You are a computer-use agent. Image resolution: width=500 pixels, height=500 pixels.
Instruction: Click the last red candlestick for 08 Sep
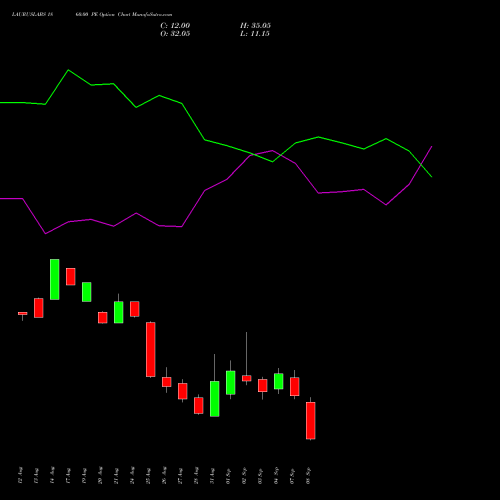click(x=311, y=421)
